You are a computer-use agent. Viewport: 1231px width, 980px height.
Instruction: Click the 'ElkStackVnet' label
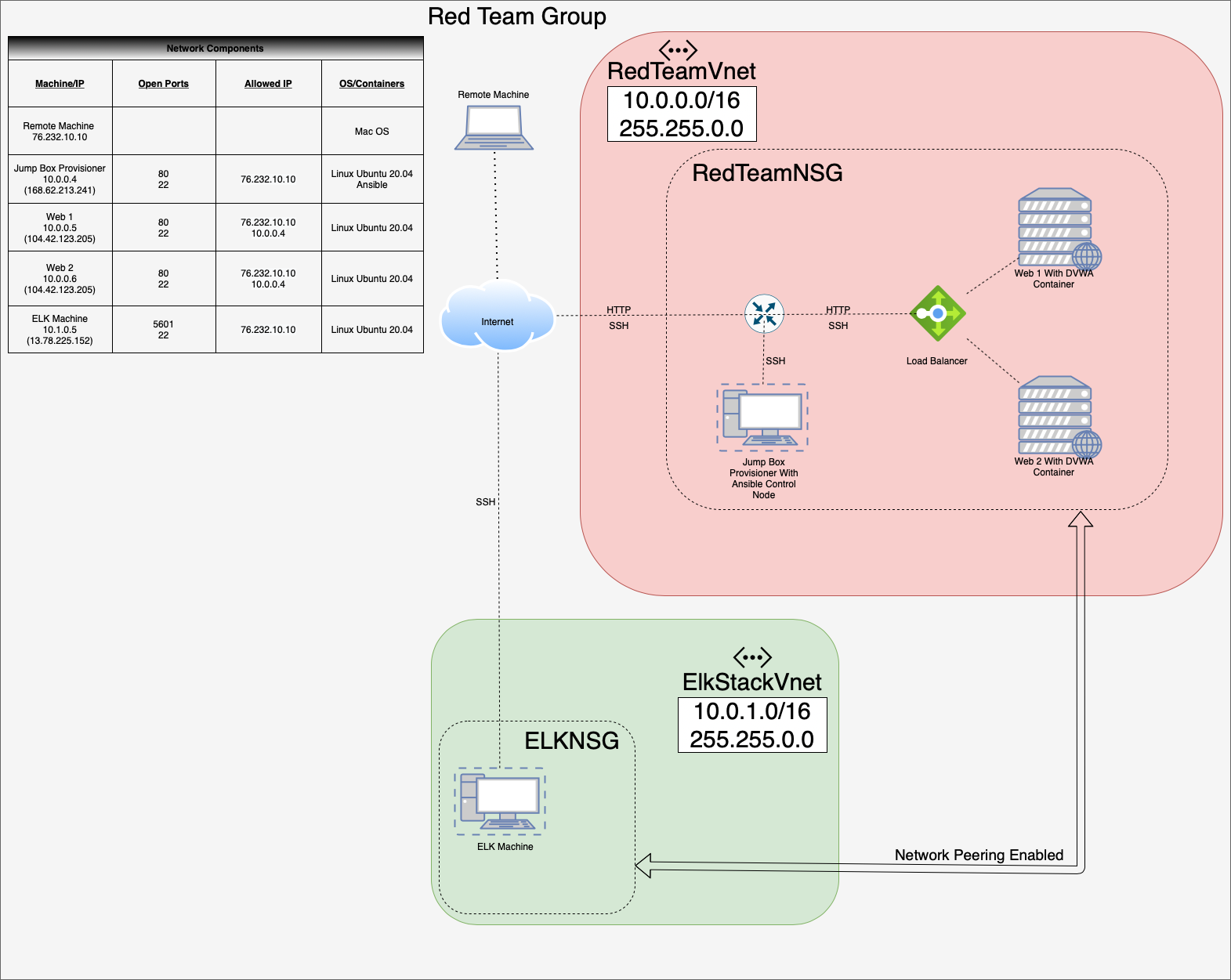752,682
